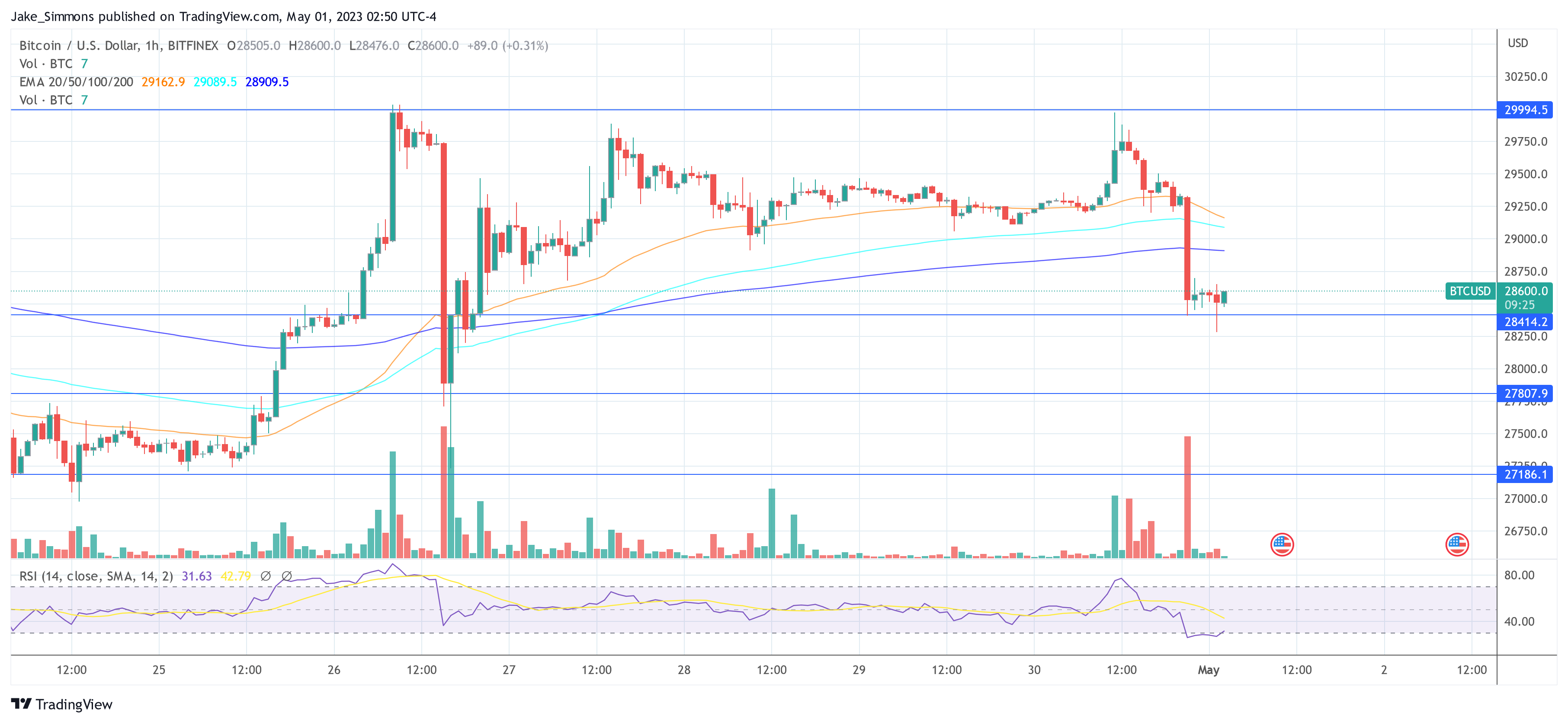
Task: Click the 09:25 candle countdown timer
Action: click(1519, 305)
